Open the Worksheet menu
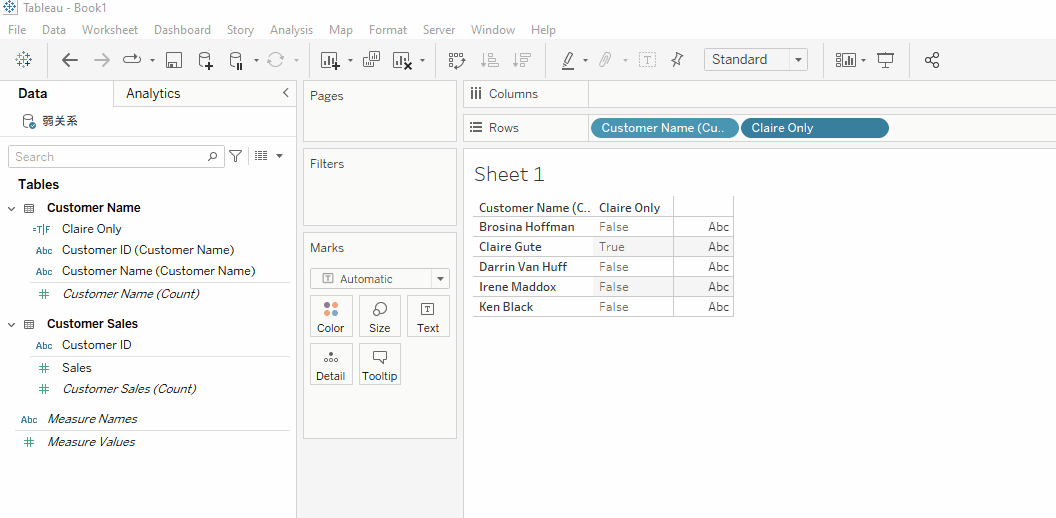 110,30
